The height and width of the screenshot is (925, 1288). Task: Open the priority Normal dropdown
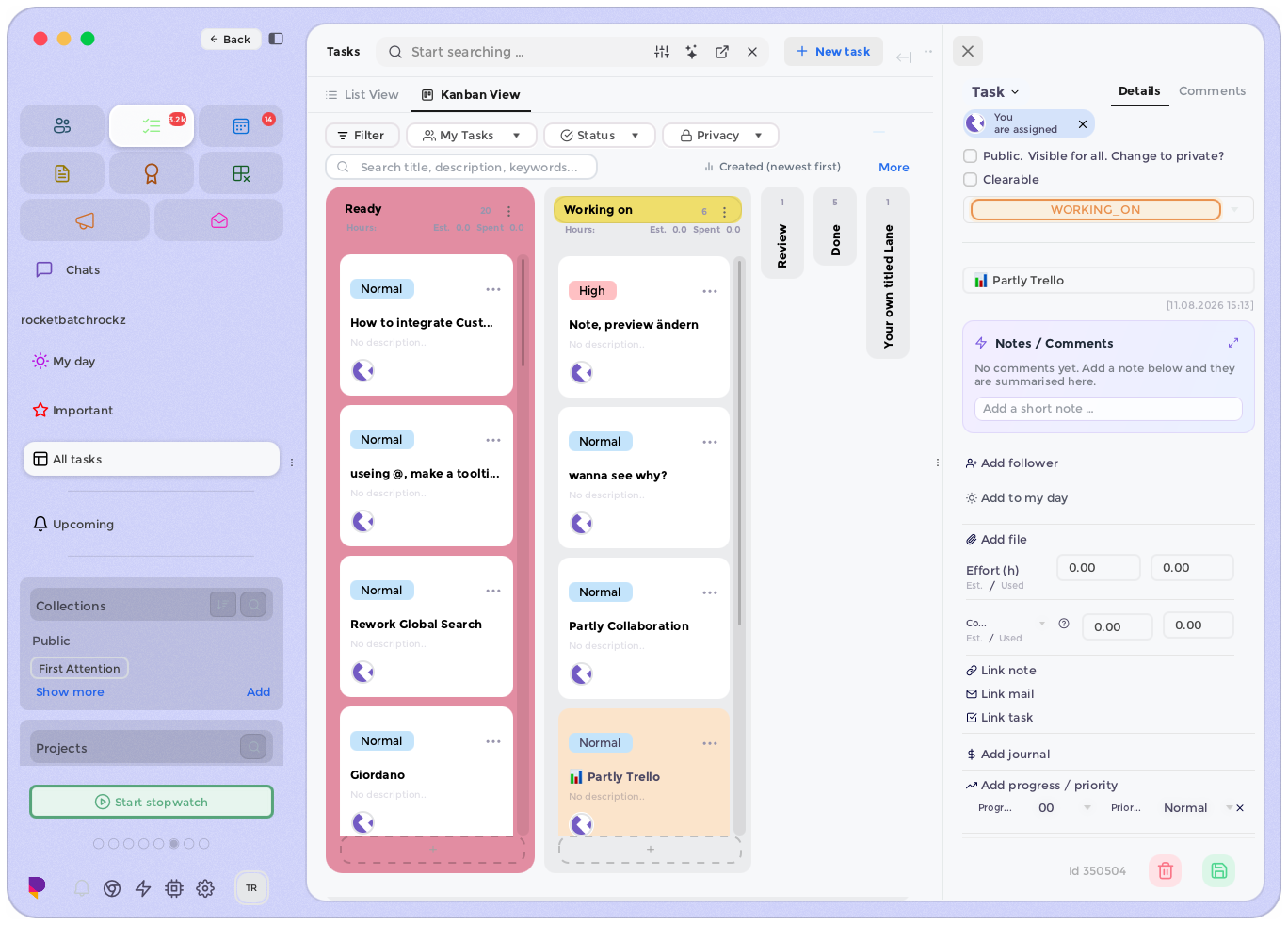point(1198,808)
